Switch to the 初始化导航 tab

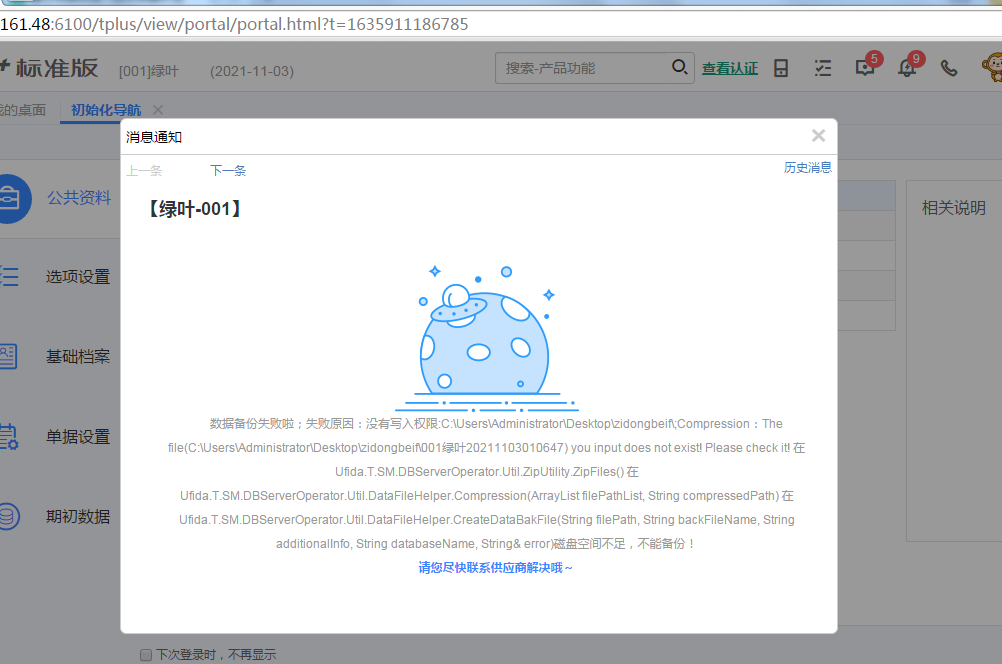(x=106, y=110)
